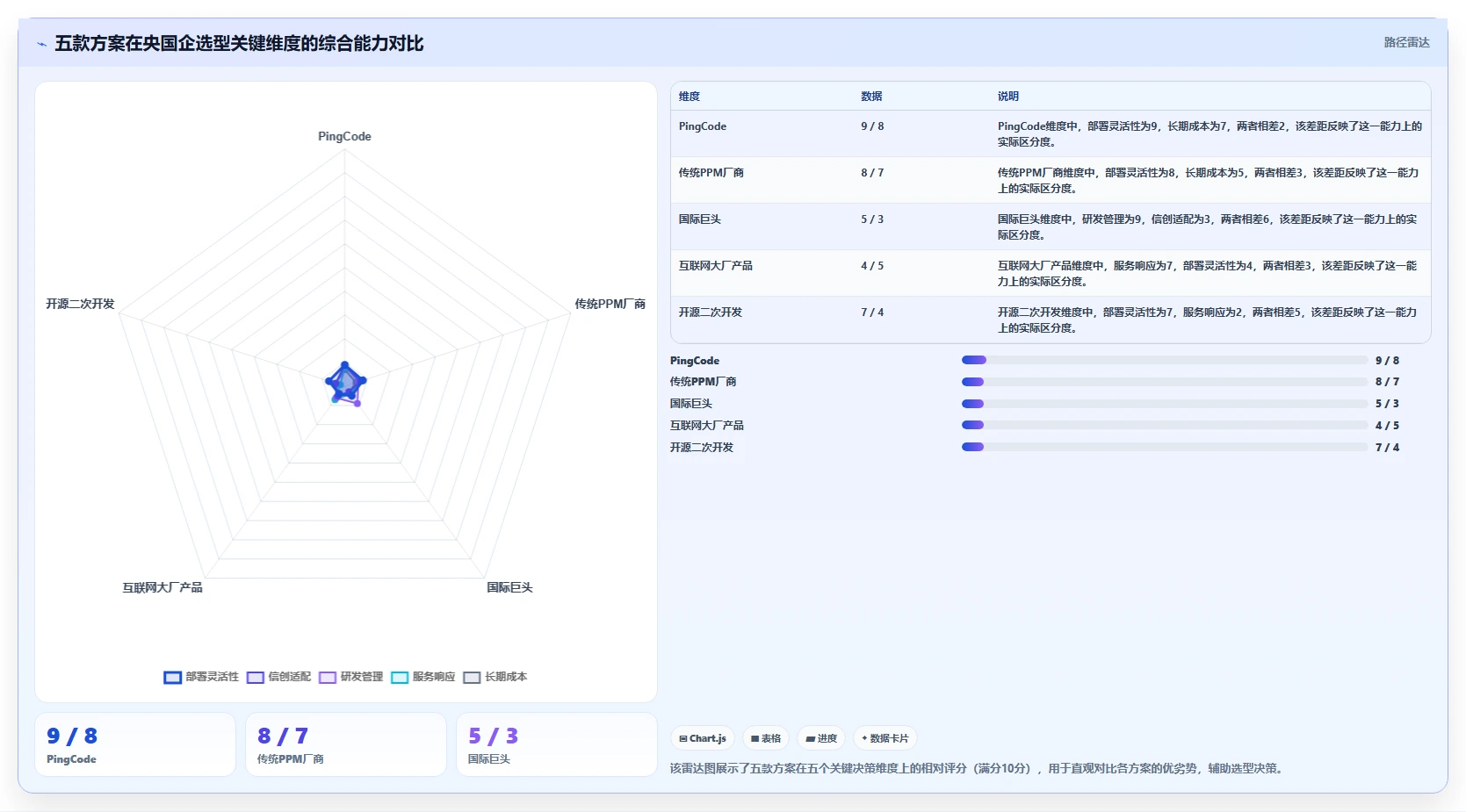This screenshot has width=1466, height=812.
Task: Click the dashboard title 五款方案在央国企选型关键维度的综合能力对比
Action: 239,44
